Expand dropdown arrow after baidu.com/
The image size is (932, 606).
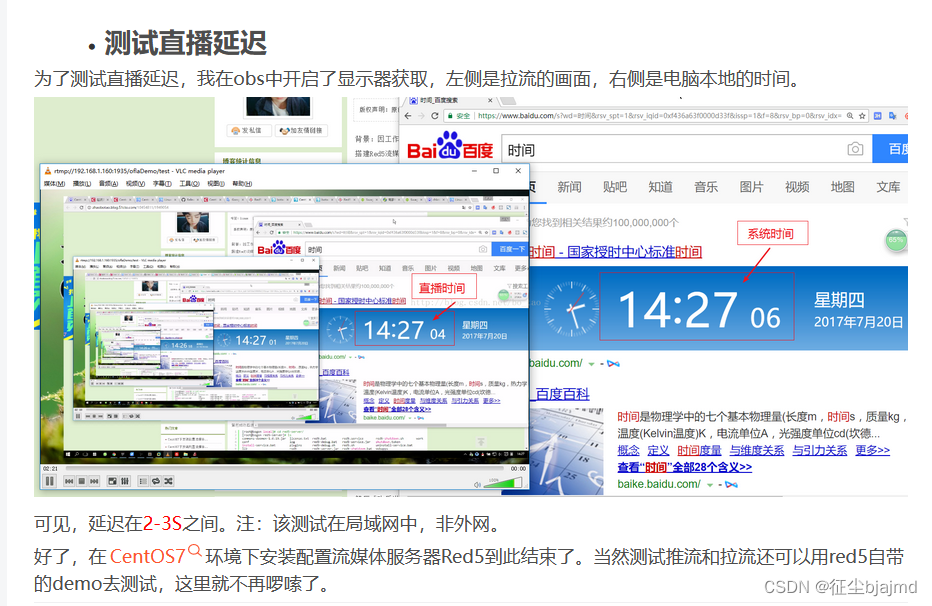[x=591, y=364]
